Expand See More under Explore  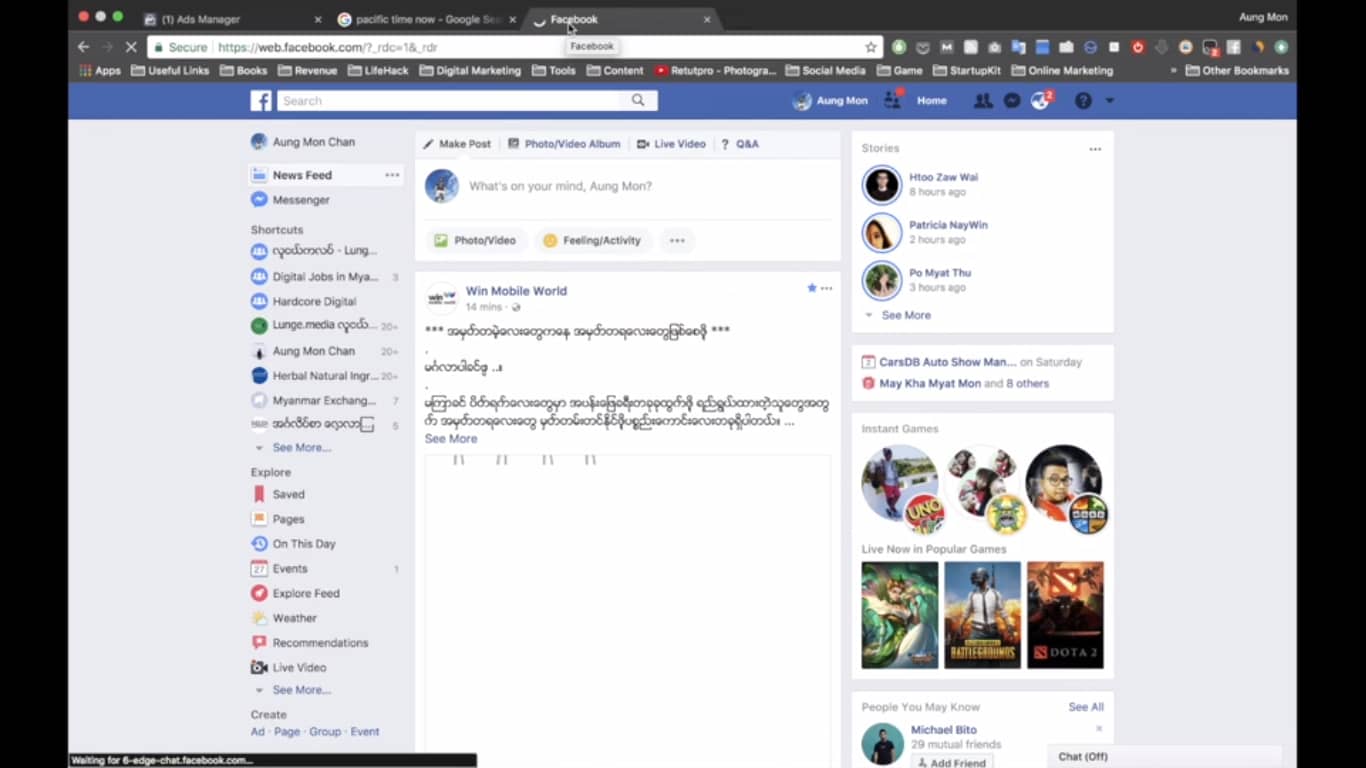(301, 690)
